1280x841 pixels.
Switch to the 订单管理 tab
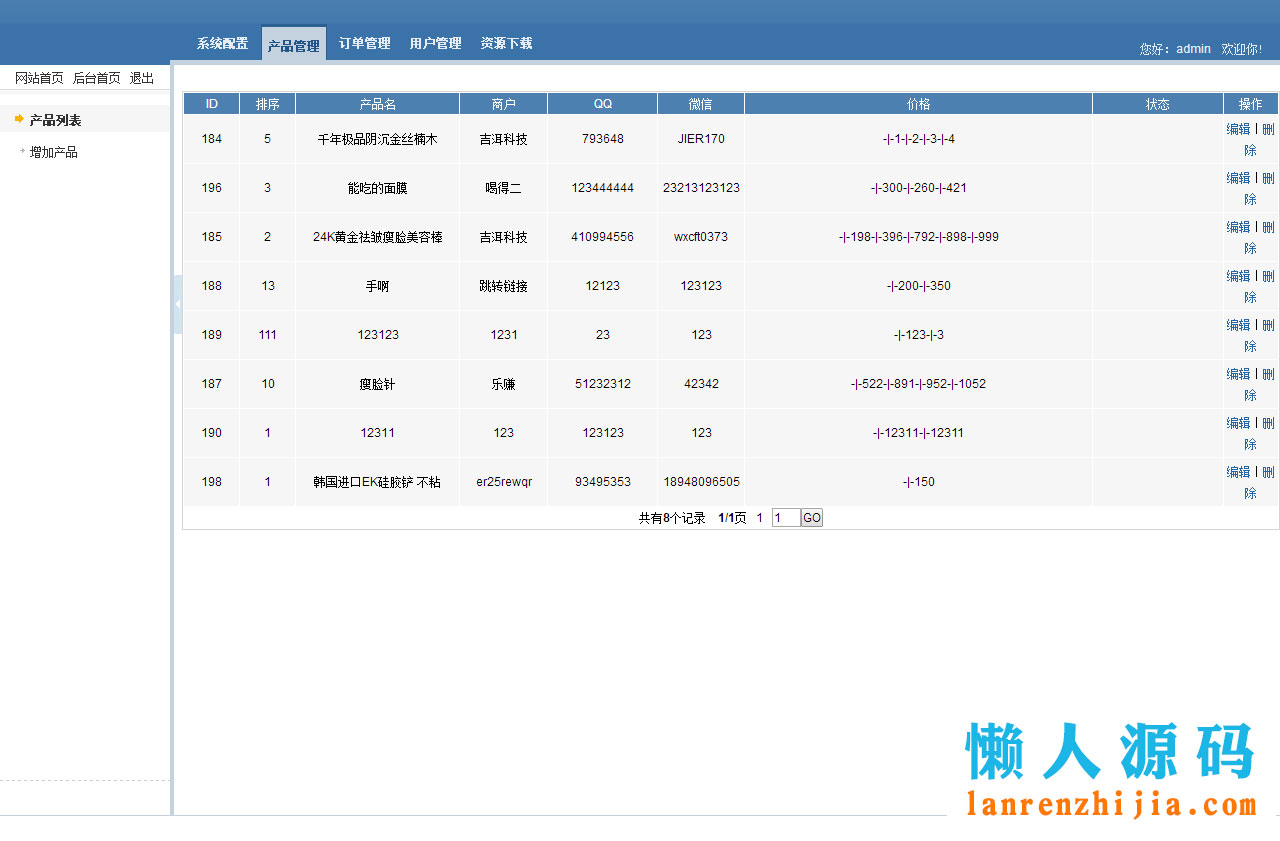click(364, 43)
